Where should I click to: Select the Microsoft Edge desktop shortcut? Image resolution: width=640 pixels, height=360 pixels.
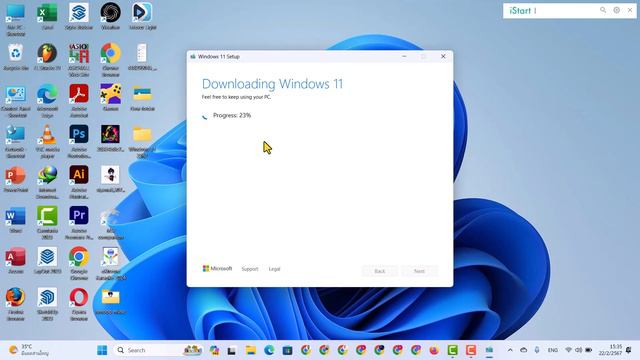(47, 101)
